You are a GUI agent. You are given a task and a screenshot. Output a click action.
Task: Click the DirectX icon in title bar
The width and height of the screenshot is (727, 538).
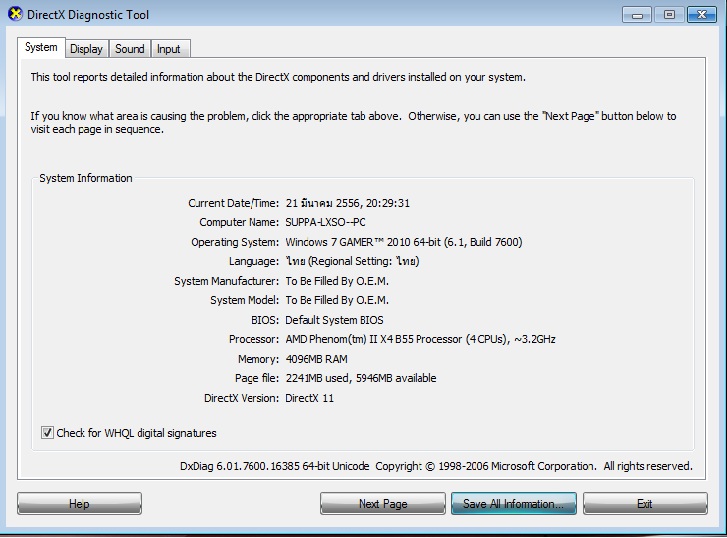tap(15, 14)
